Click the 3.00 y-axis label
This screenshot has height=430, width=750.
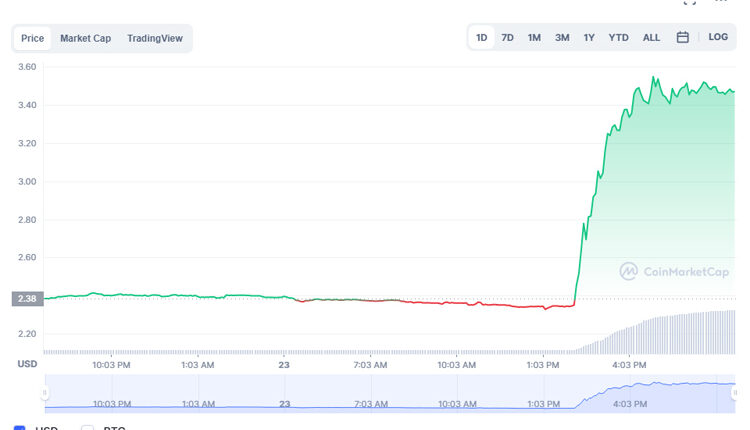pos(27,182)
